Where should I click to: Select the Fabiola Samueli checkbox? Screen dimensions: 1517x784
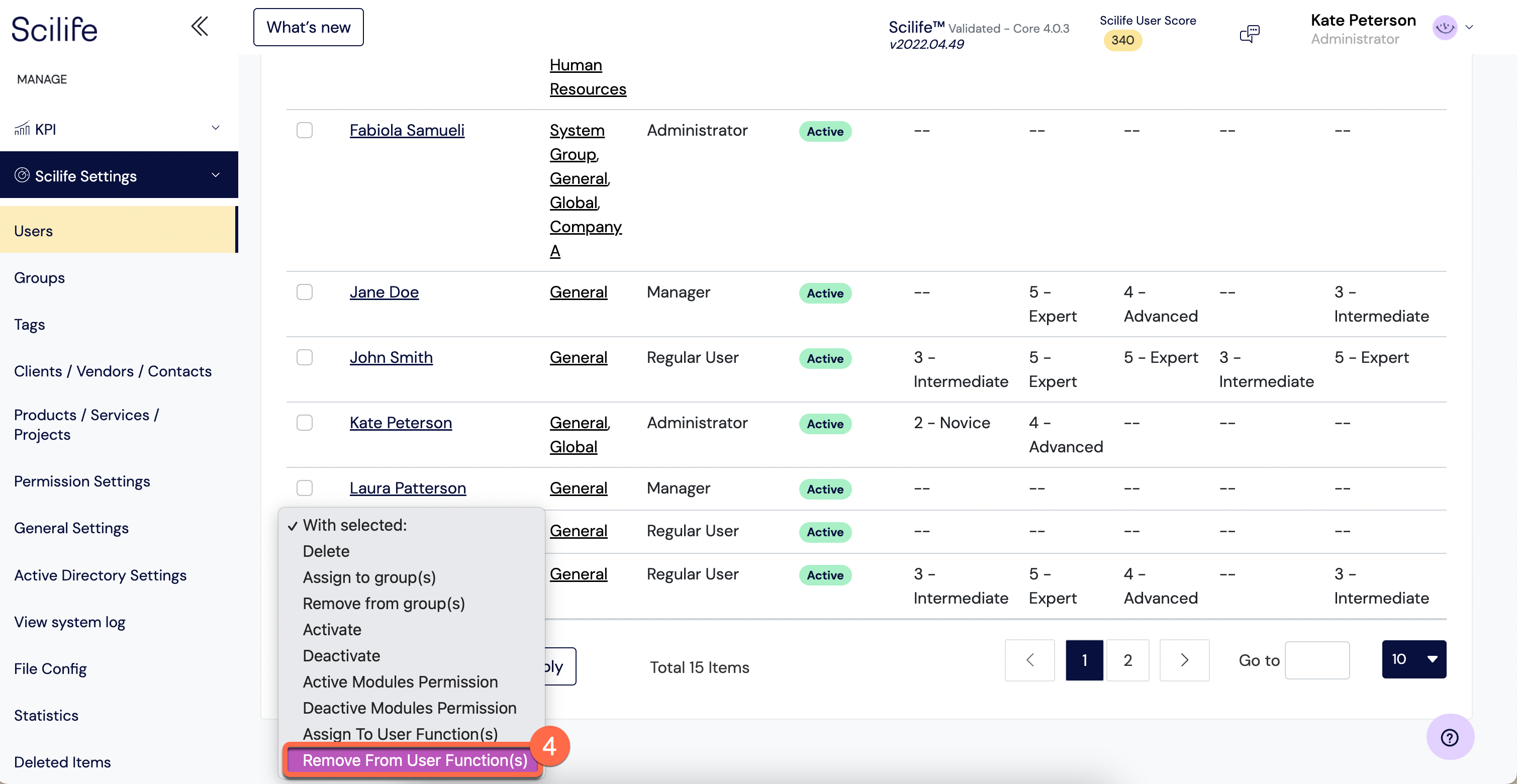point(305,130)
